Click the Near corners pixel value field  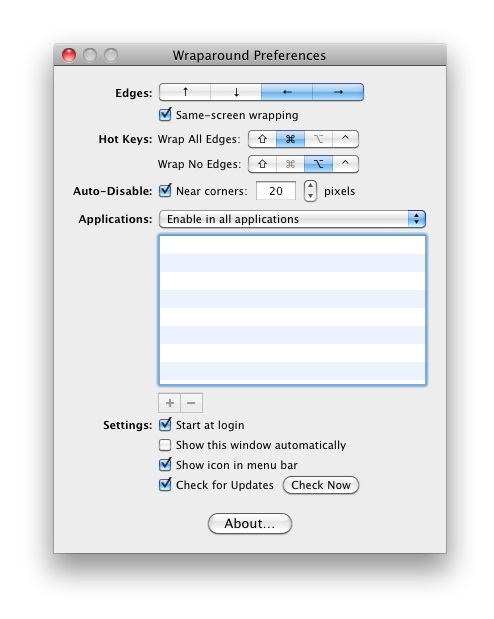(x=276, y=191)
